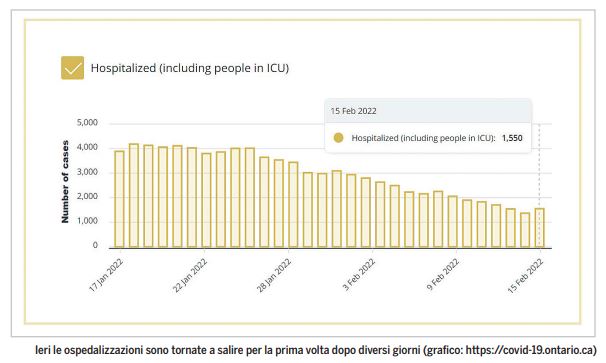Click the Number of cases axis title
606x363 pixels.
click(x=65, y=181)
